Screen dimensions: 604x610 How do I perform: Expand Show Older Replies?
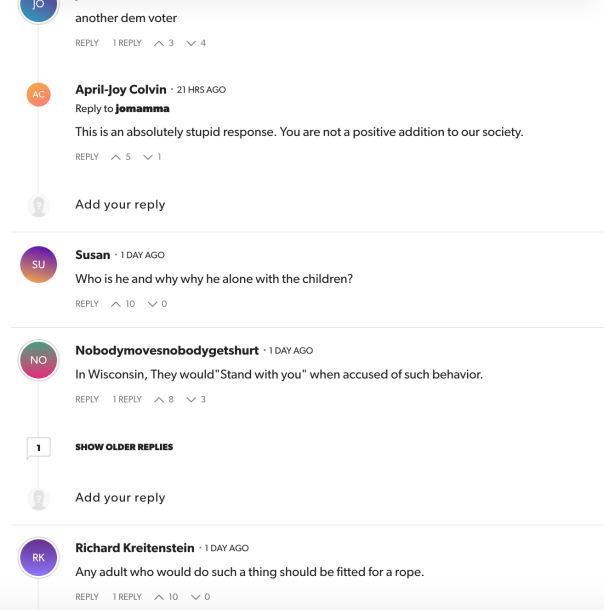pyautogui.click(x=124, y=447)
